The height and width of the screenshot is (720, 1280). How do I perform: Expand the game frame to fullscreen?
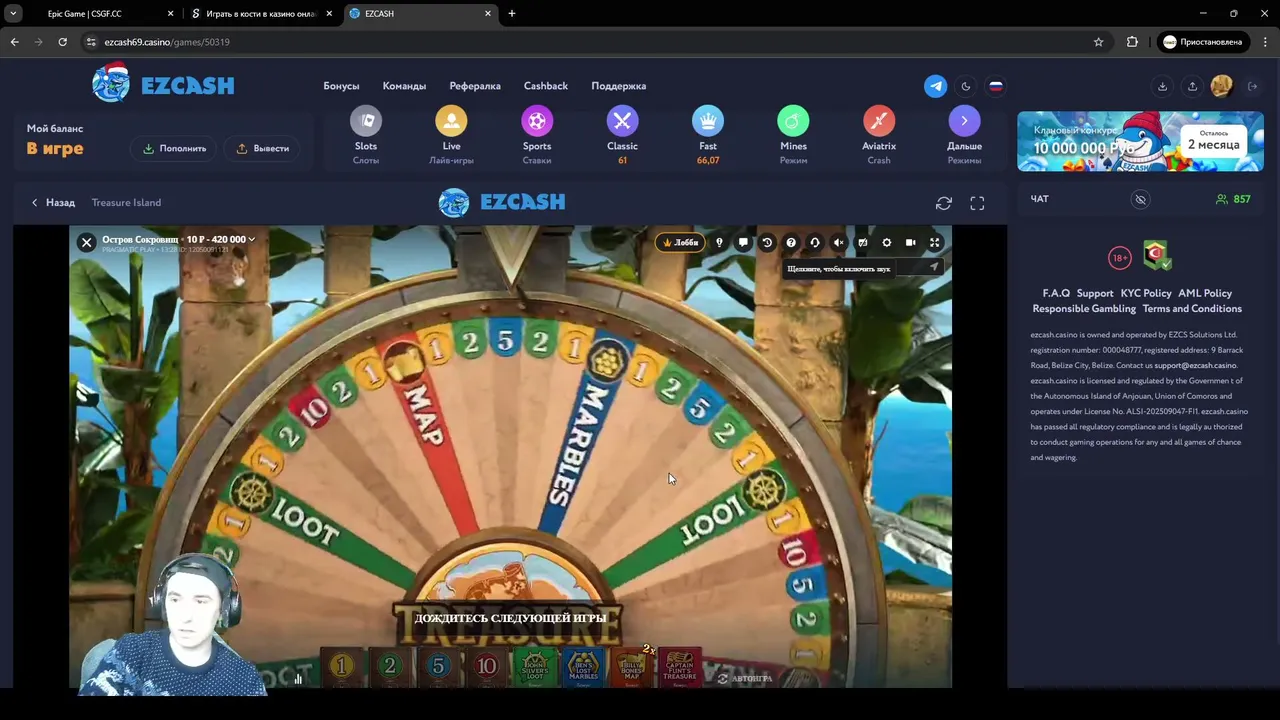point(977,203)
